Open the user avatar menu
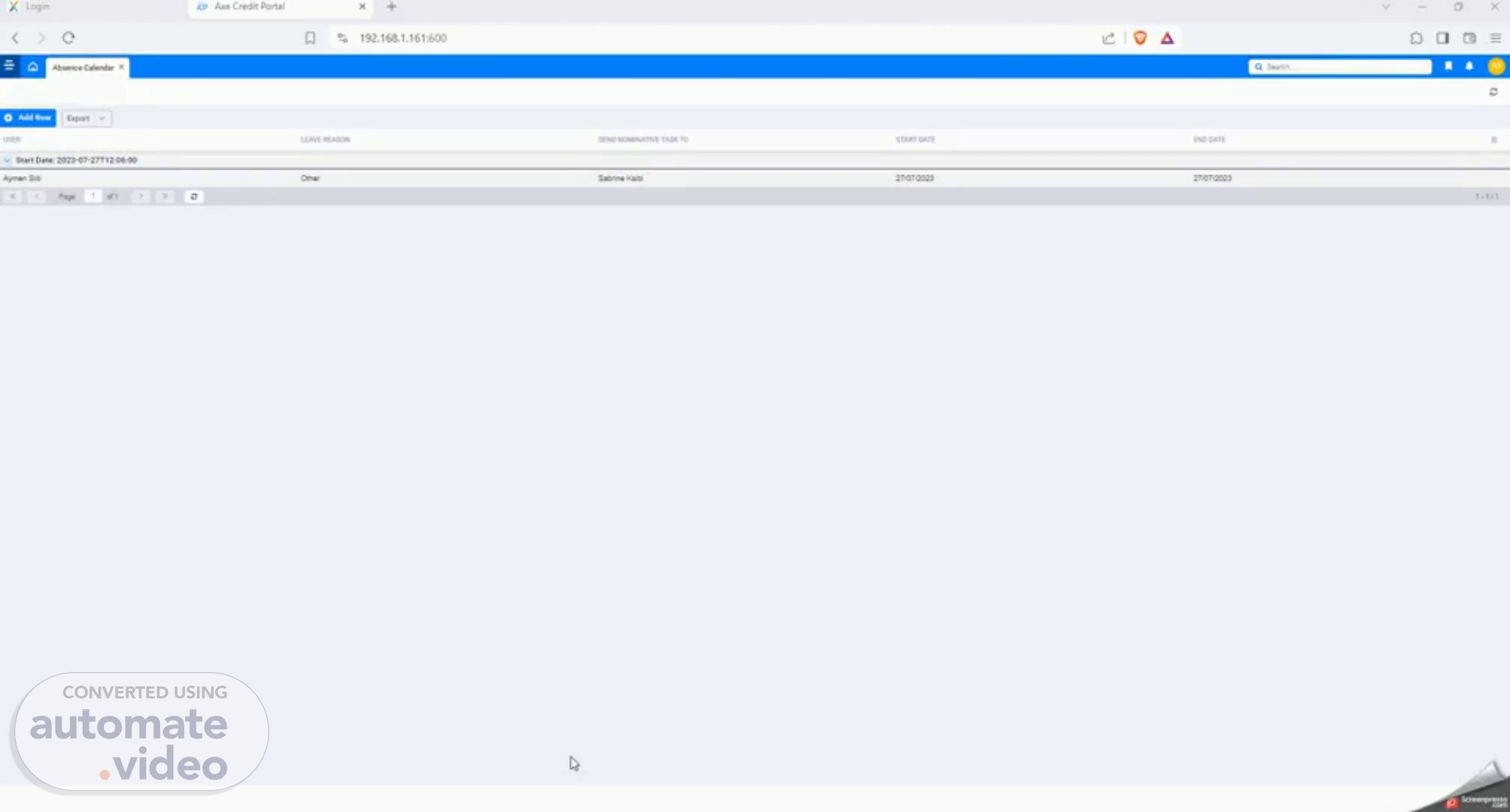1510x812 pixels. pos(1496,66)
